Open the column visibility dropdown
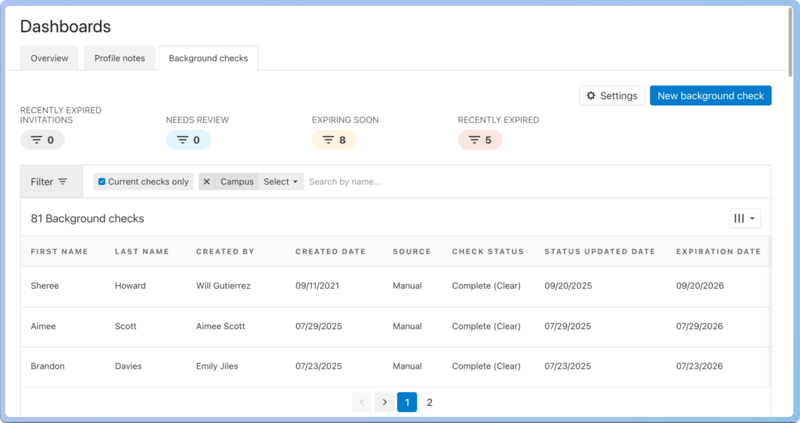 pyautogui.click(x=745, y=218)
